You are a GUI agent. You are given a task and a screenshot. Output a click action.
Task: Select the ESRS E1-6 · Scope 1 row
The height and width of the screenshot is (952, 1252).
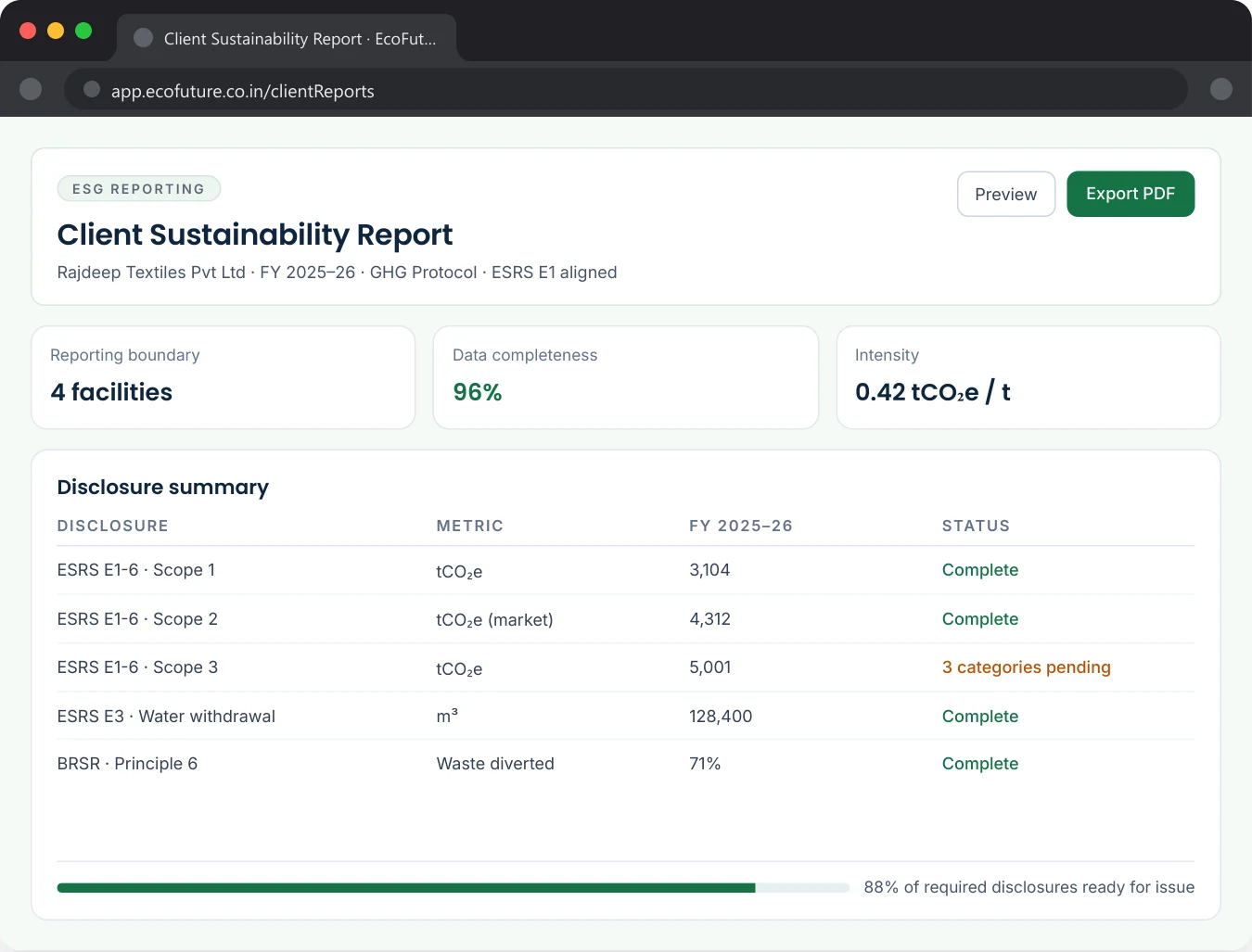pos(626,570)
